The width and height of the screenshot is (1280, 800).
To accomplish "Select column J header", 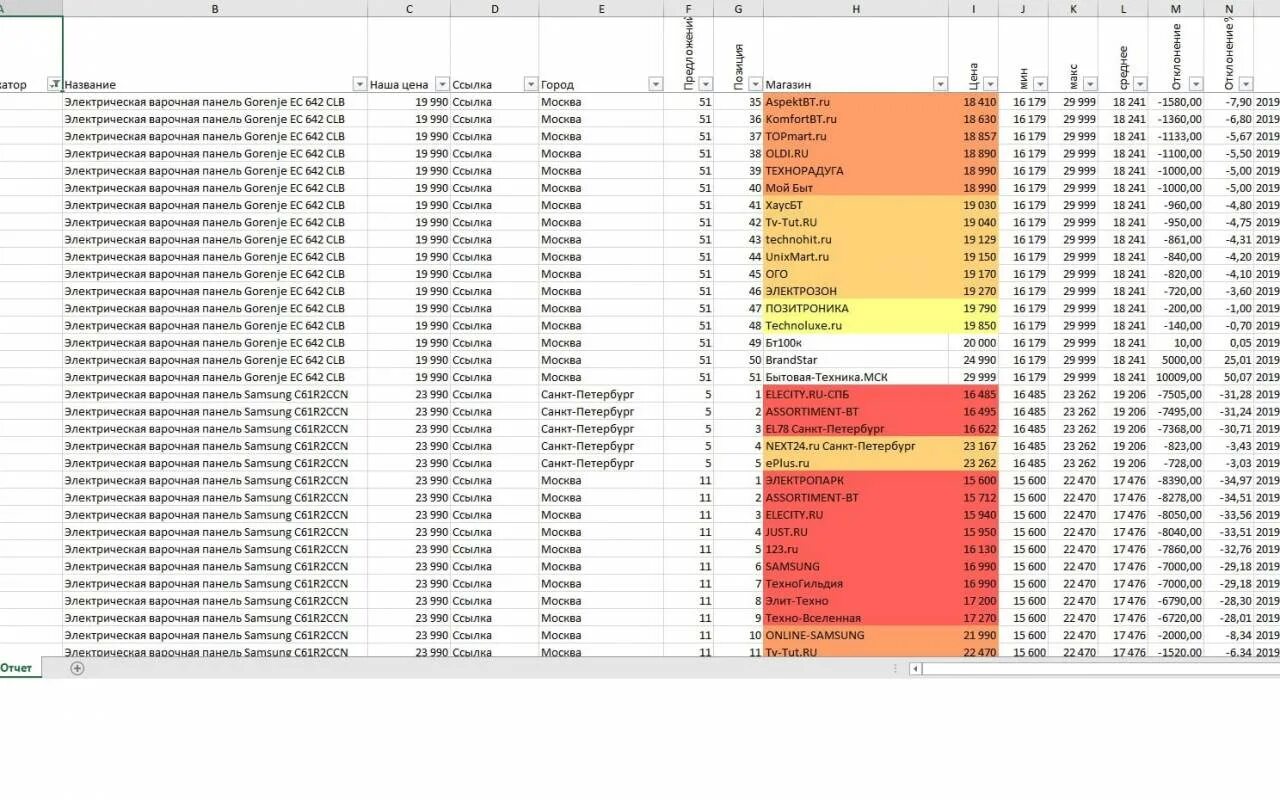I will point(1023,8).
